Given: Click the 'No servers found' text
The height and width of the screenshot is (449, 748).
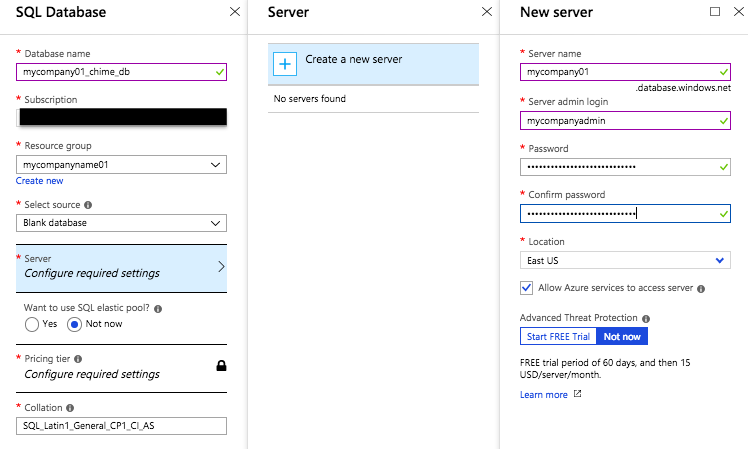Looking at the screenshot, I should [x=310, y=99].
